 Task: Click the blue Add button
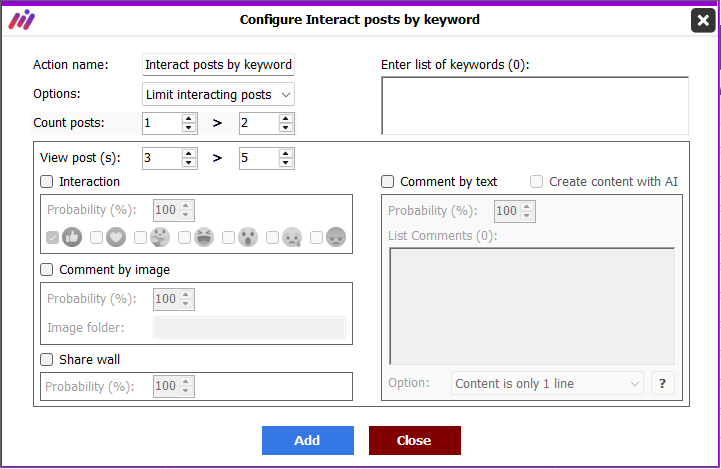pyautogui.click(x=308, y=440)
